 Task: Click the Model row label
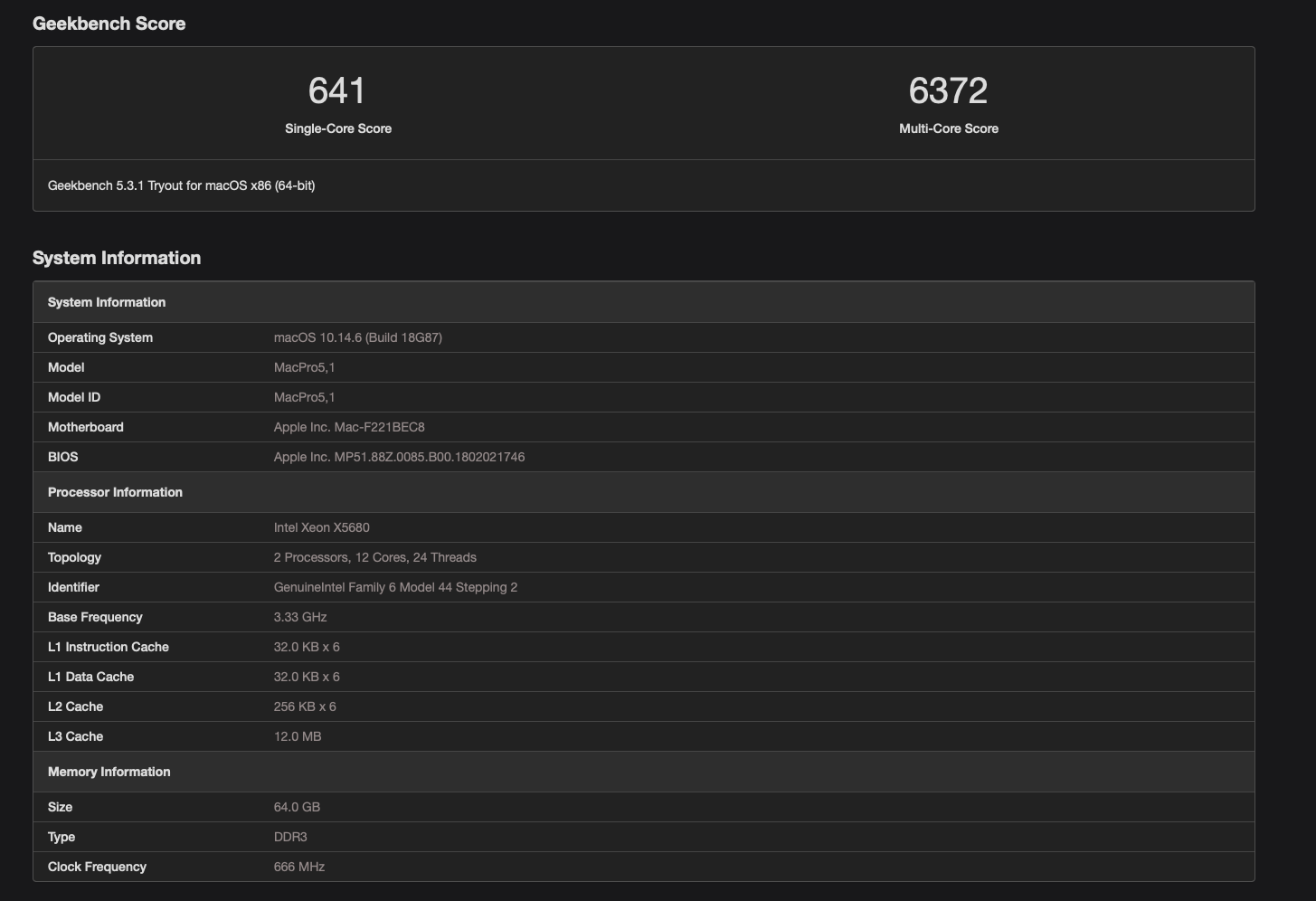click(x=66, y=367)
